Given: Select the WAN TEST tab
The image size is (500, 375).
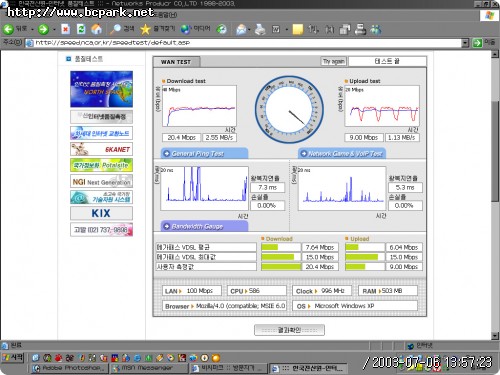Looking at the screenshot, I should (x=176, y=62).
